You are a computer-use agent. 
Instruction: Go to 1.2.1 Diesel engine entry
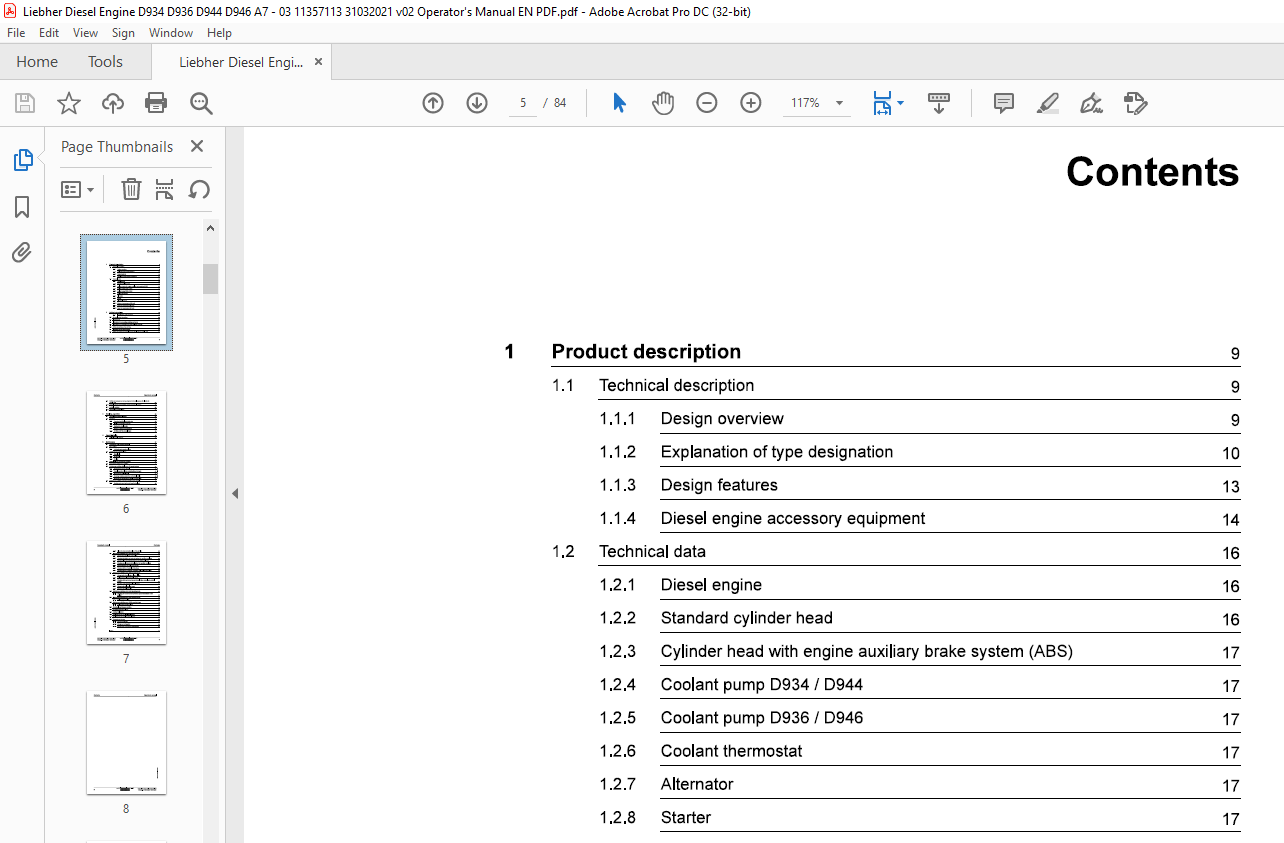tap(711, 585)
